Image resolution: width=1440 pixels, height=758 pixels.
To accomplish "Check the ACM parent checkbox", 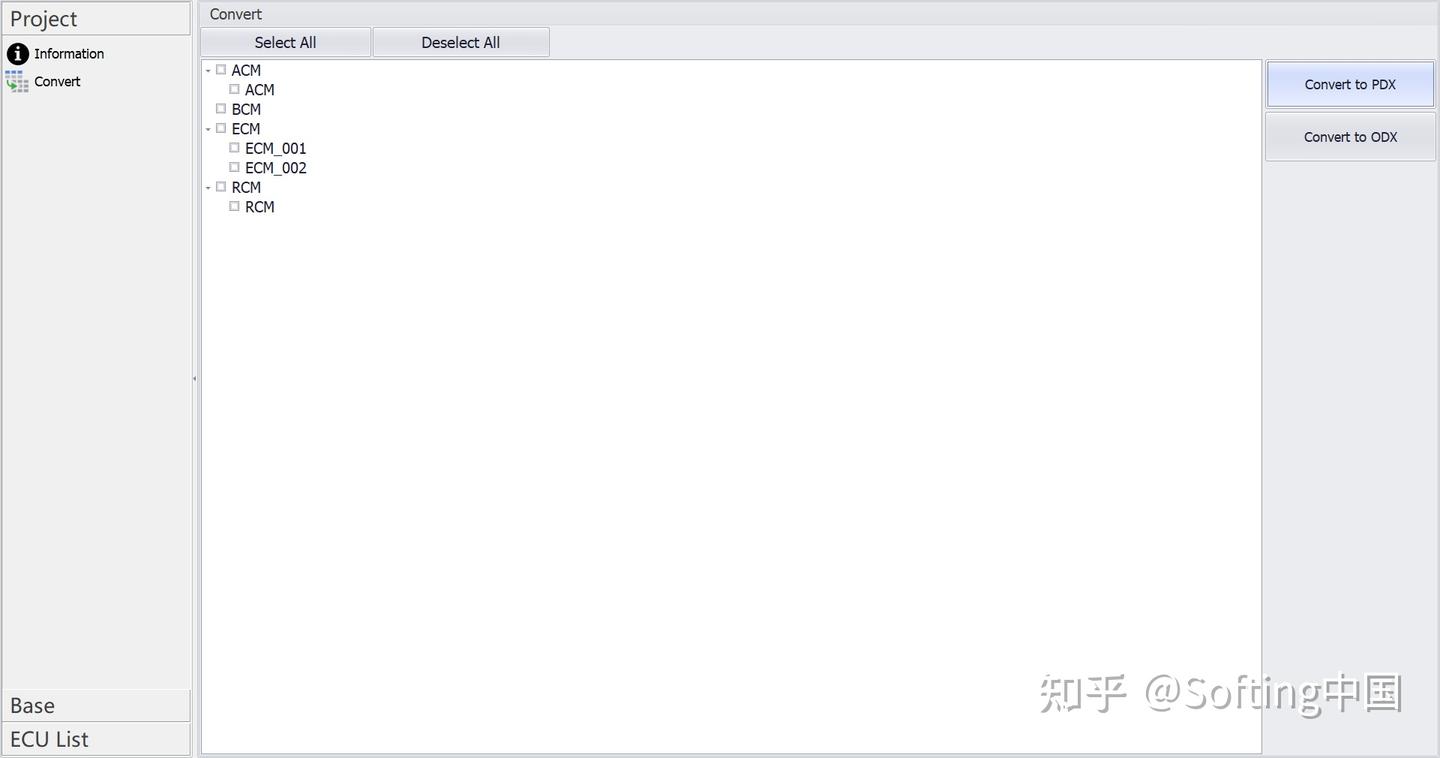I will pos(221,70).
